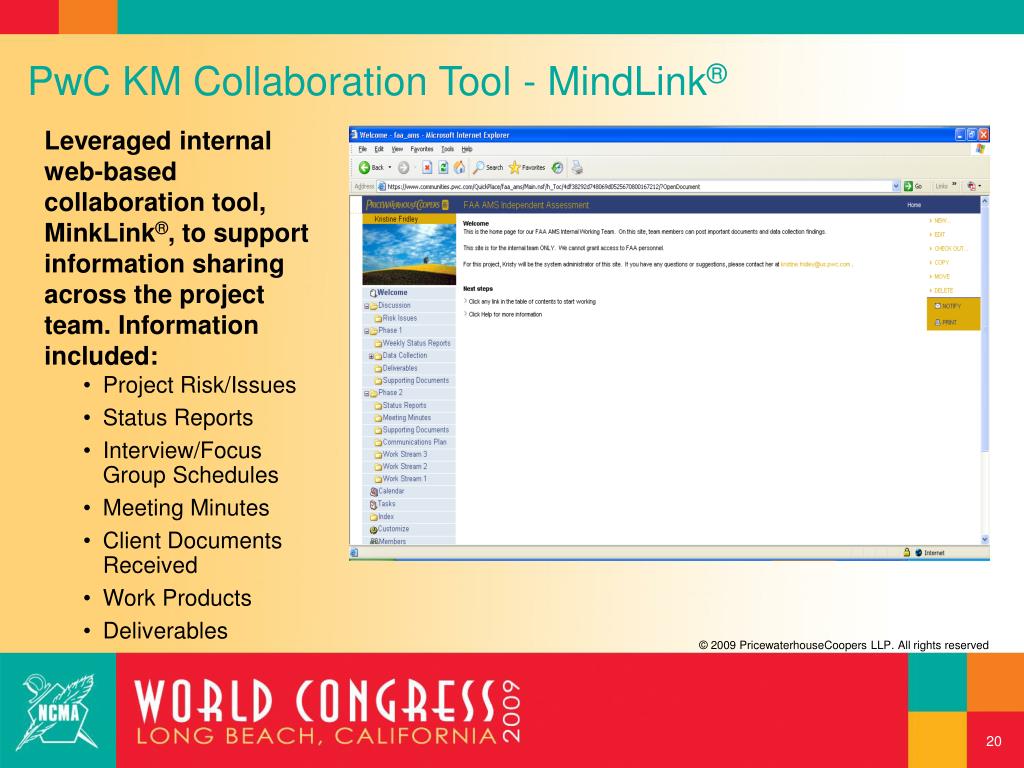
Task: Open Status Reports folder under Phase 2
Action: point(400,406)
